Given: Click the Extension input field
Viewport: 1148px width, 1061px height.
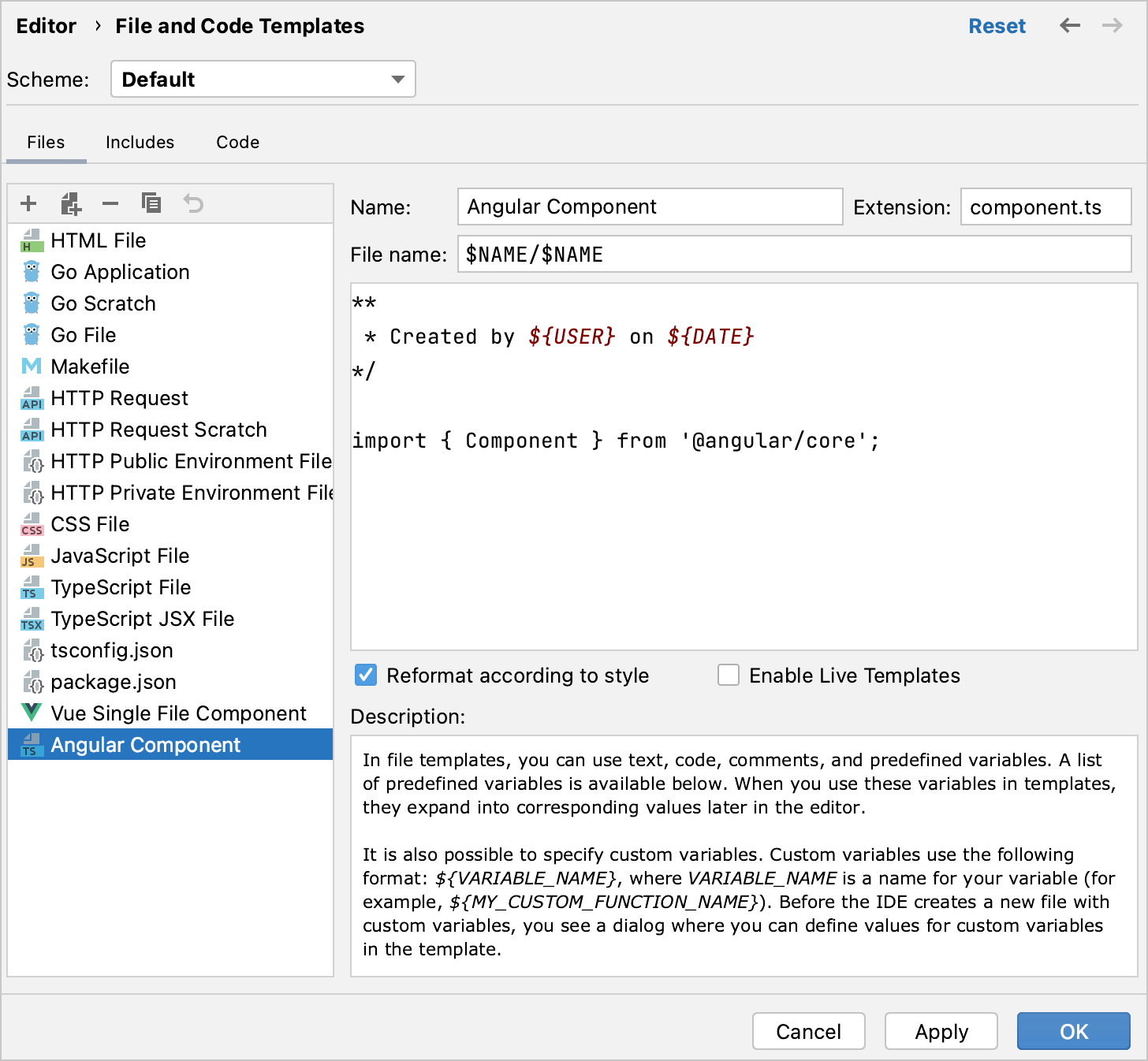Looking at the screenshot, I should tap(1045, 207).
